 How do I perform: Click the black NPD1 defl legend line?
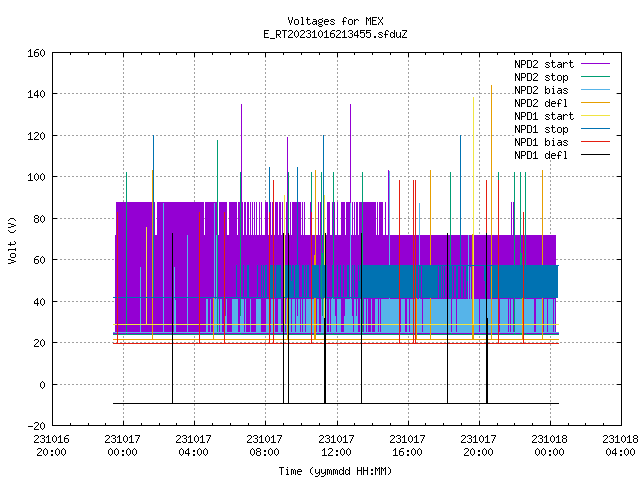pos(596,155)
